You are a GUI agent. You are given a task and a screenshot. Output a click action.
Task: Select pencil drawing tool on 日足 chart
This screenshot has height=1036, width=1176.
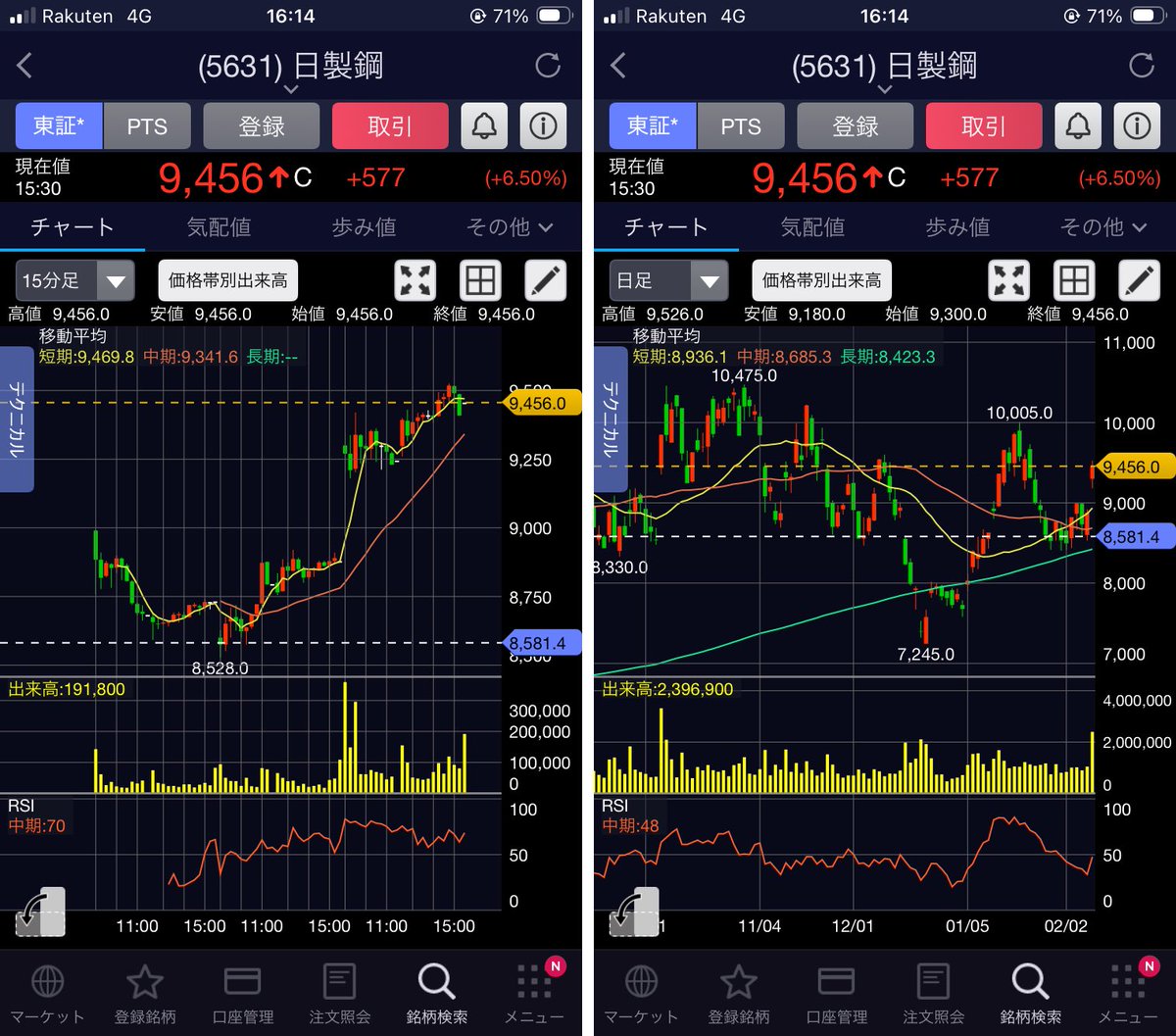click(1139, 280)
